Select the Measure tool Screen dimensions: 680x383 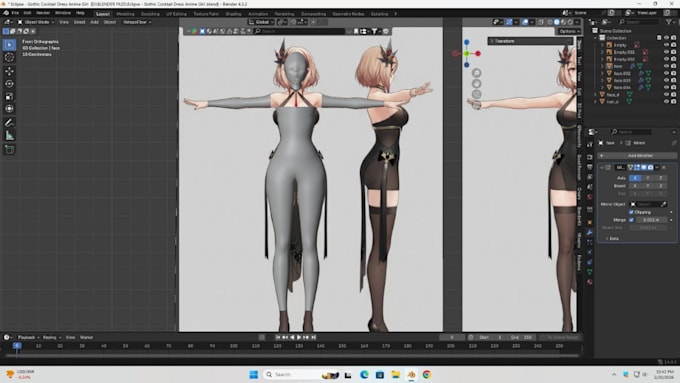coord(9,136)
